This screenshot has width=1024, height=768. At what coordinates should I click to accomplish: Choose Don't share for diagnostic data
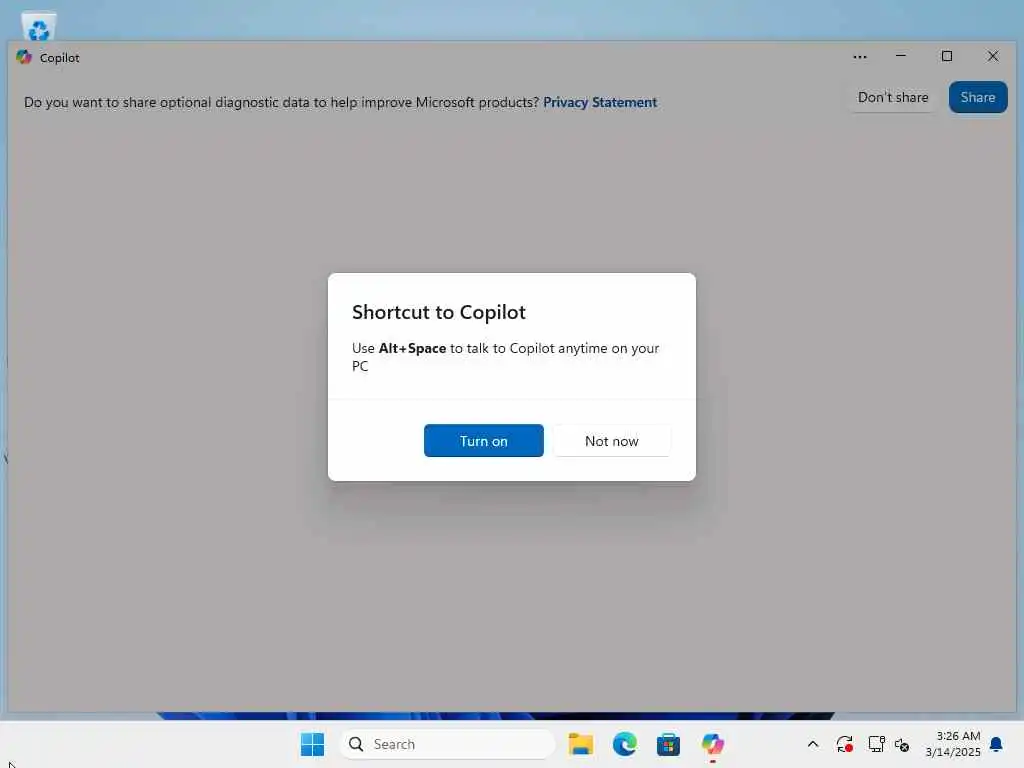pos(893,97)
